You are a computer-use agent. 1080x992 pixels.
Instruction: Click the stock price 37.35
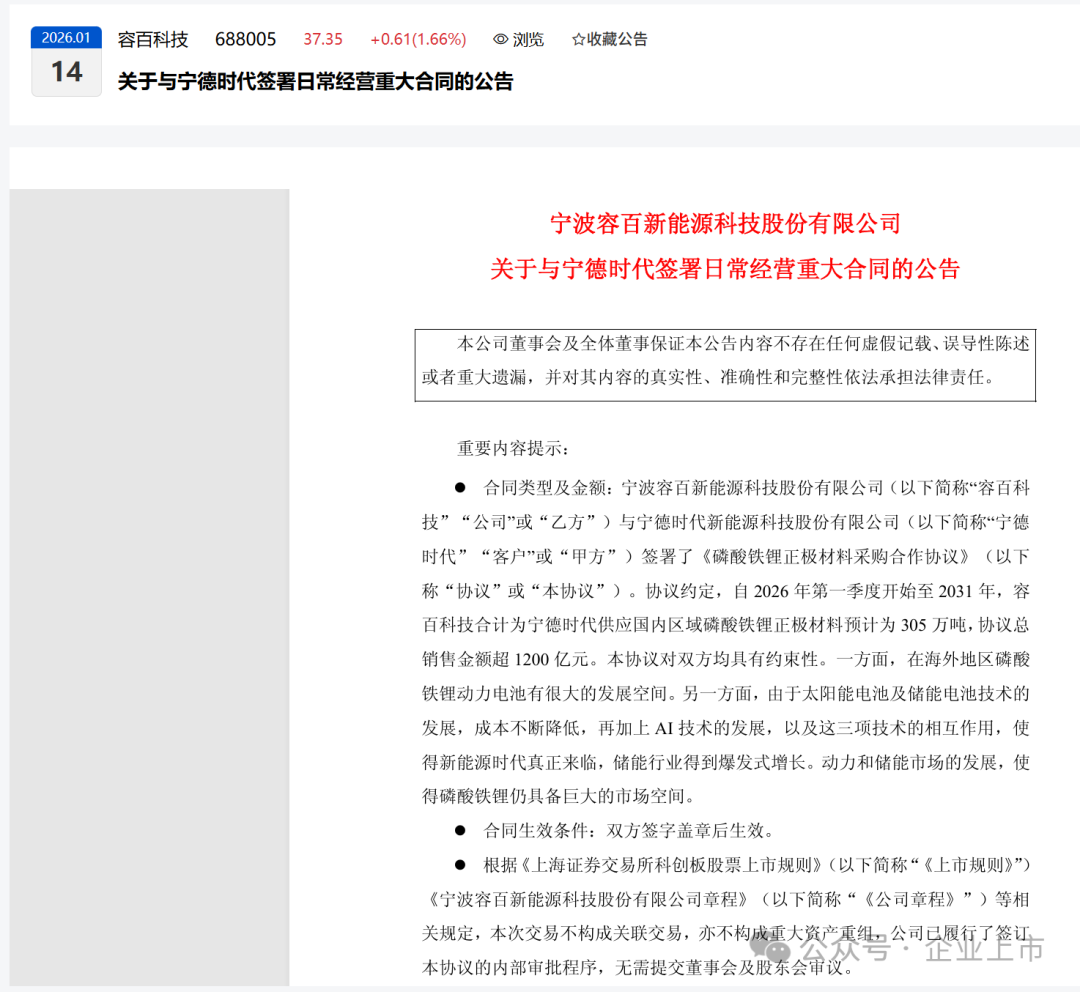click(323, 39)
